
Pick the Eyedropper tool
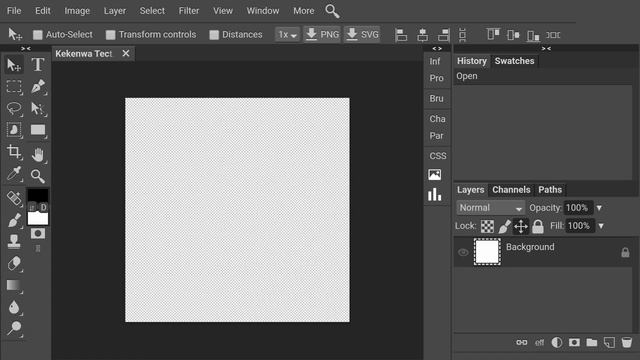14,174
